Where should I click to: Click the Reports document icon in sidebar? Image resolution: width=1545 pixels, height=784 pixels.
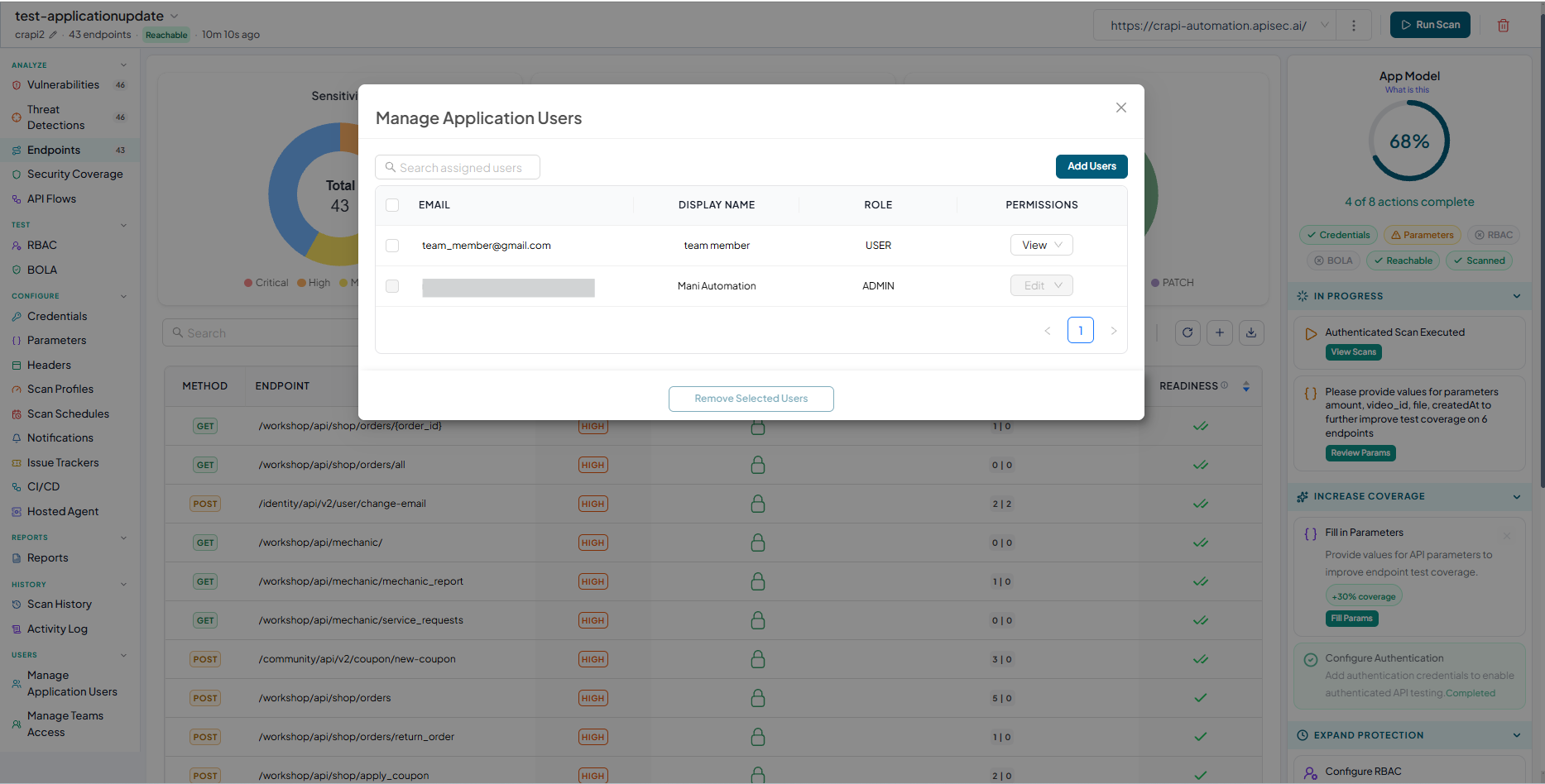pos(17,558)
